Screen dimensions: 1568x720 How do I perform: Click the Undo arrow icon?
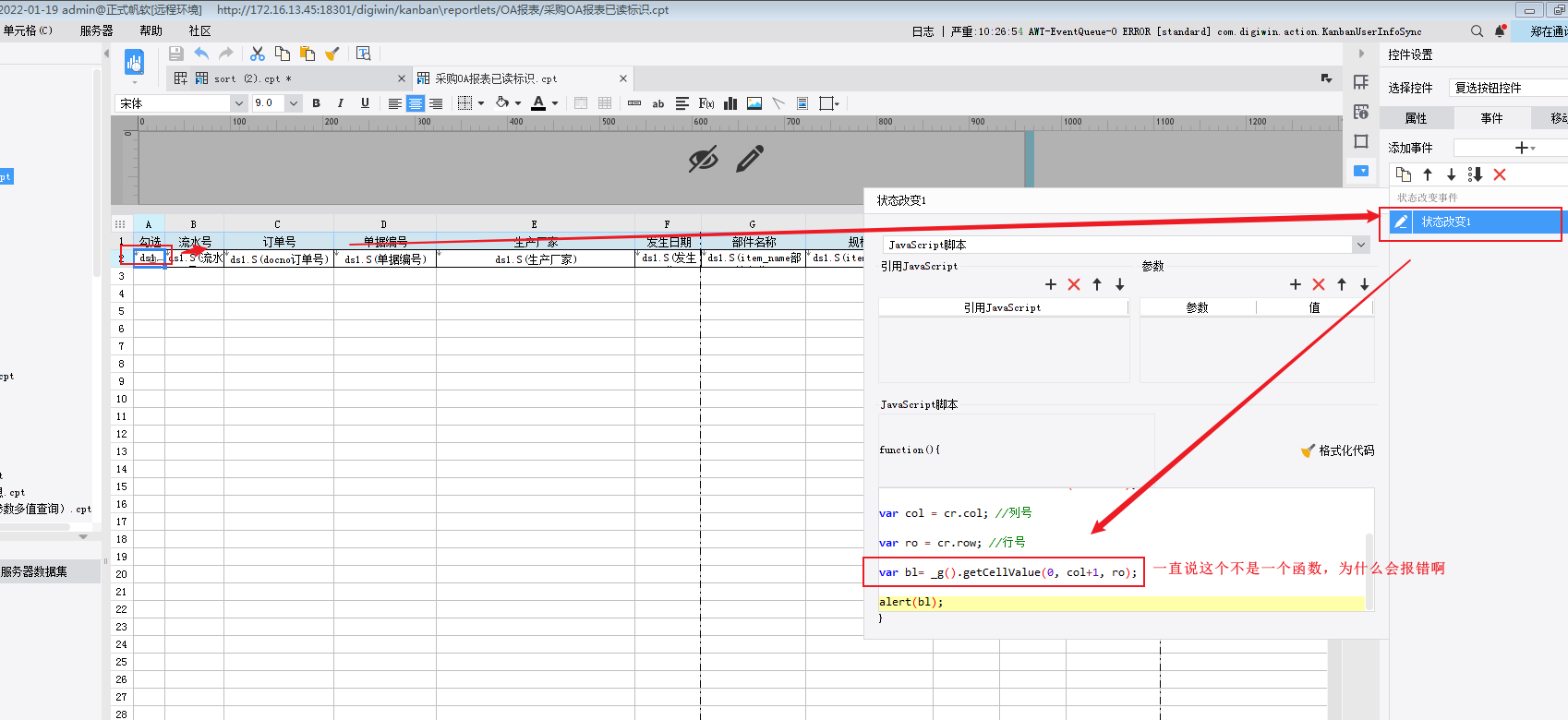pyautogui.click(x=201, y=54)
